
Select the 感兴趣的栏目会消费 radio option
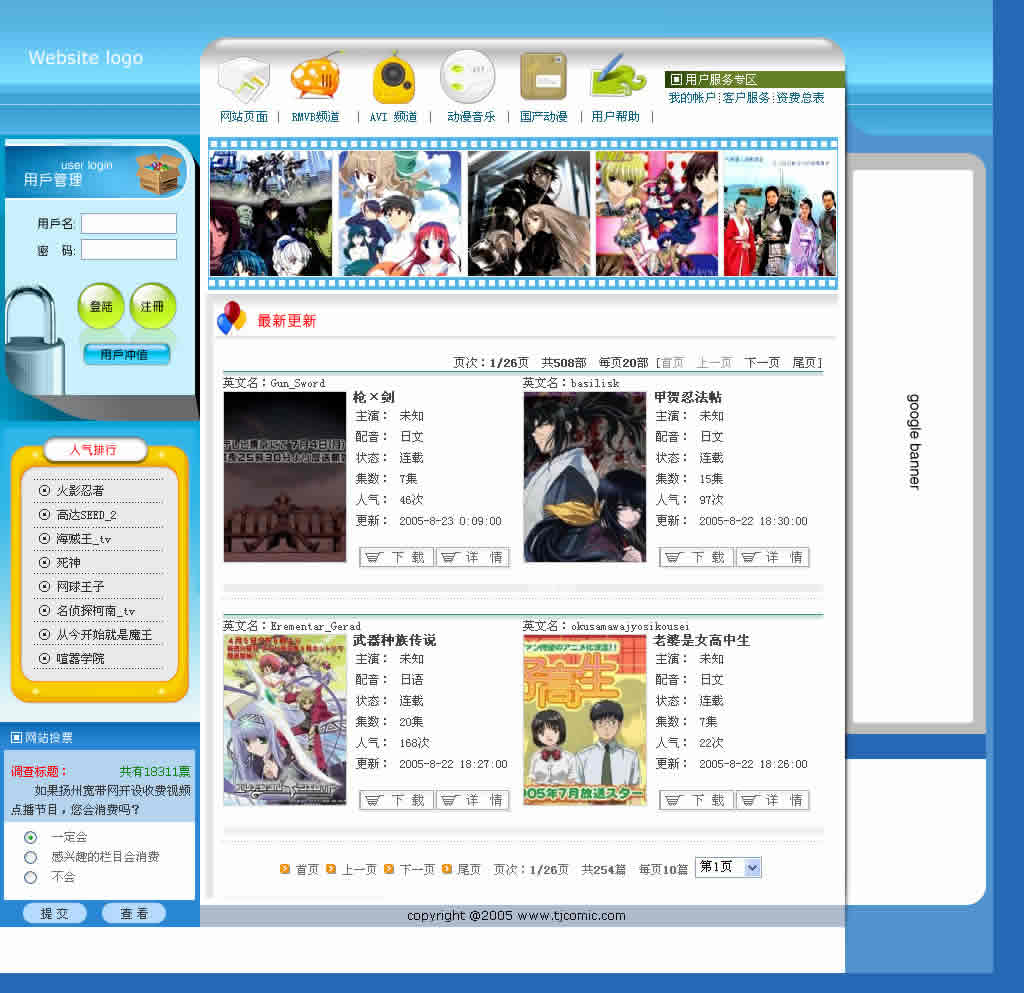pyautogui.click(x=31, y=857)
